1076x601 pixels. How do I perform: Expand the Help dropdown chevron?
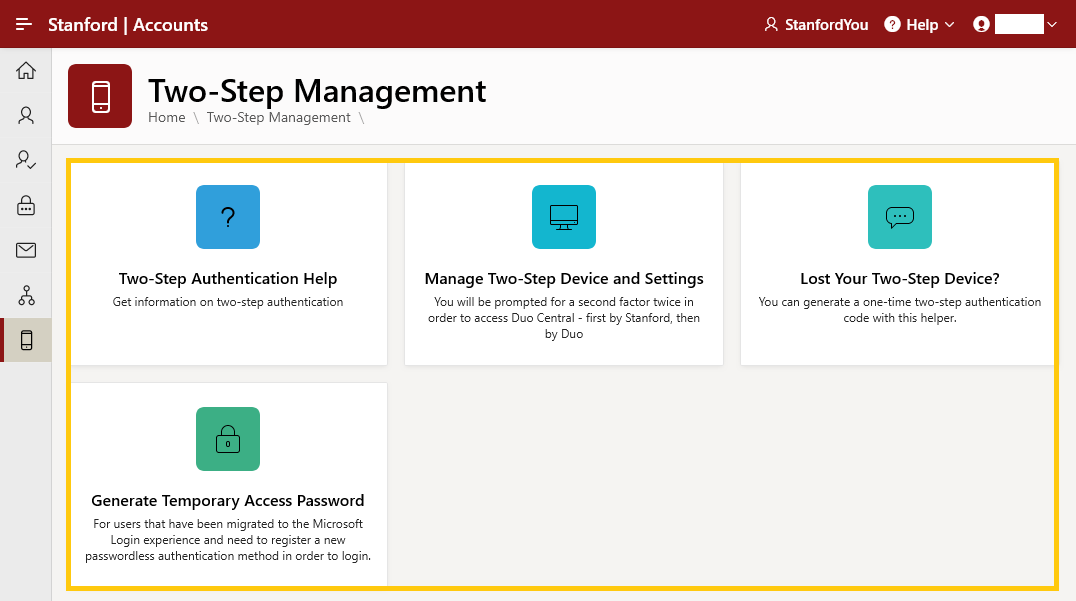pos(950,25)
